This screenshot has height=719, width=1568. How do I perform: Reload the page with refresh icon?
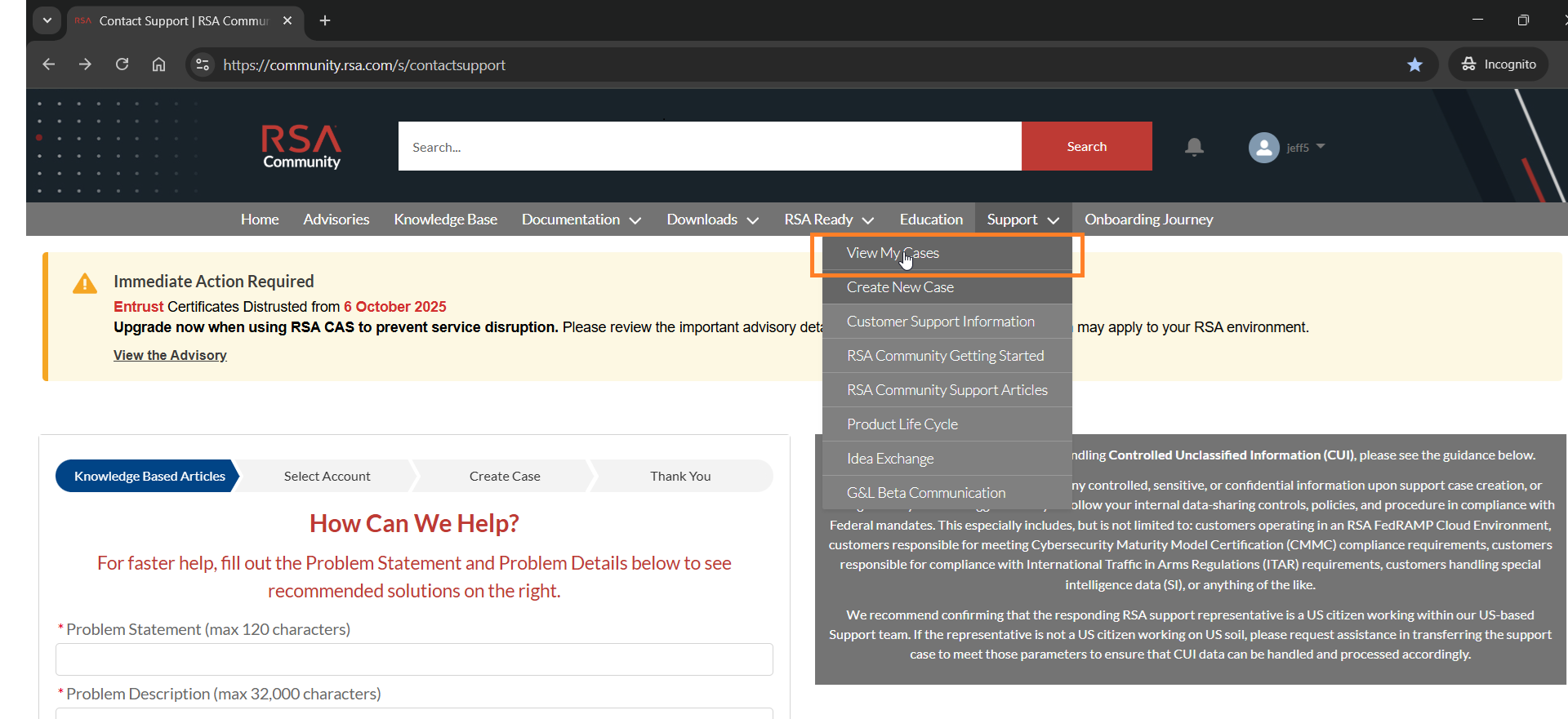click(122, 64)
